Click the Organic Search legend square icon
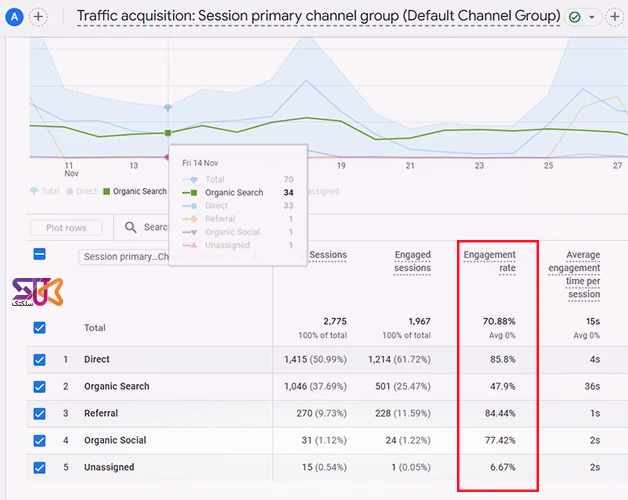628x500 pixels. click(106, 191)
